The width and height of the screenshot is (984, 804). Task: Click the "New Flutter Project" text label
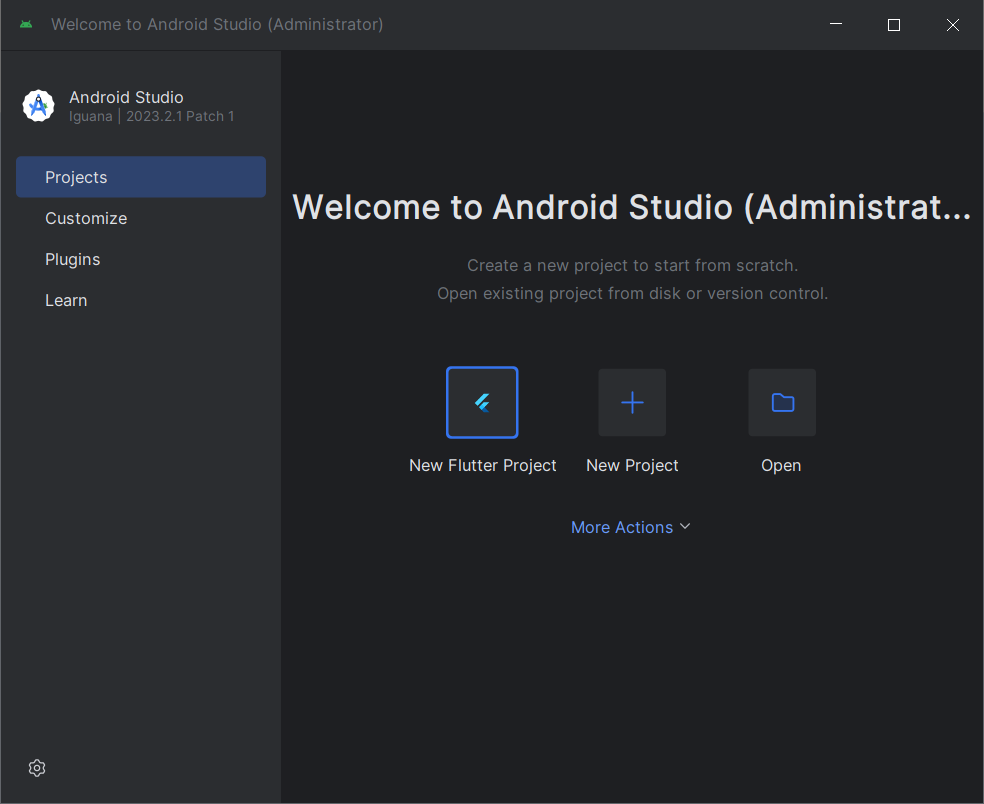pos(483,465)
